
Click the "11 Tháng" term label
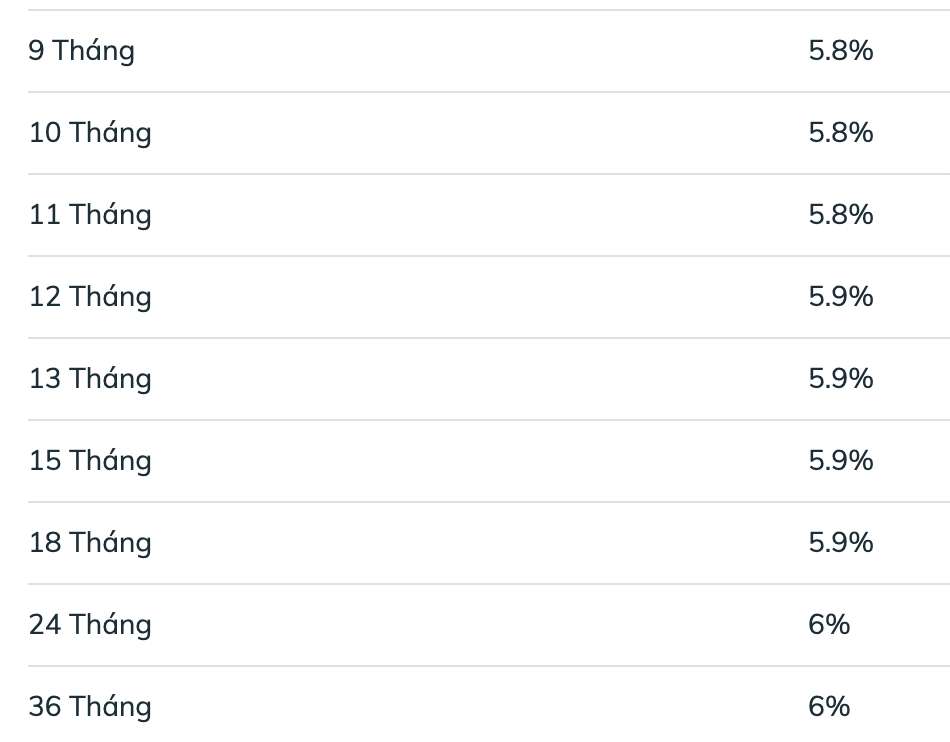(90, 215)
